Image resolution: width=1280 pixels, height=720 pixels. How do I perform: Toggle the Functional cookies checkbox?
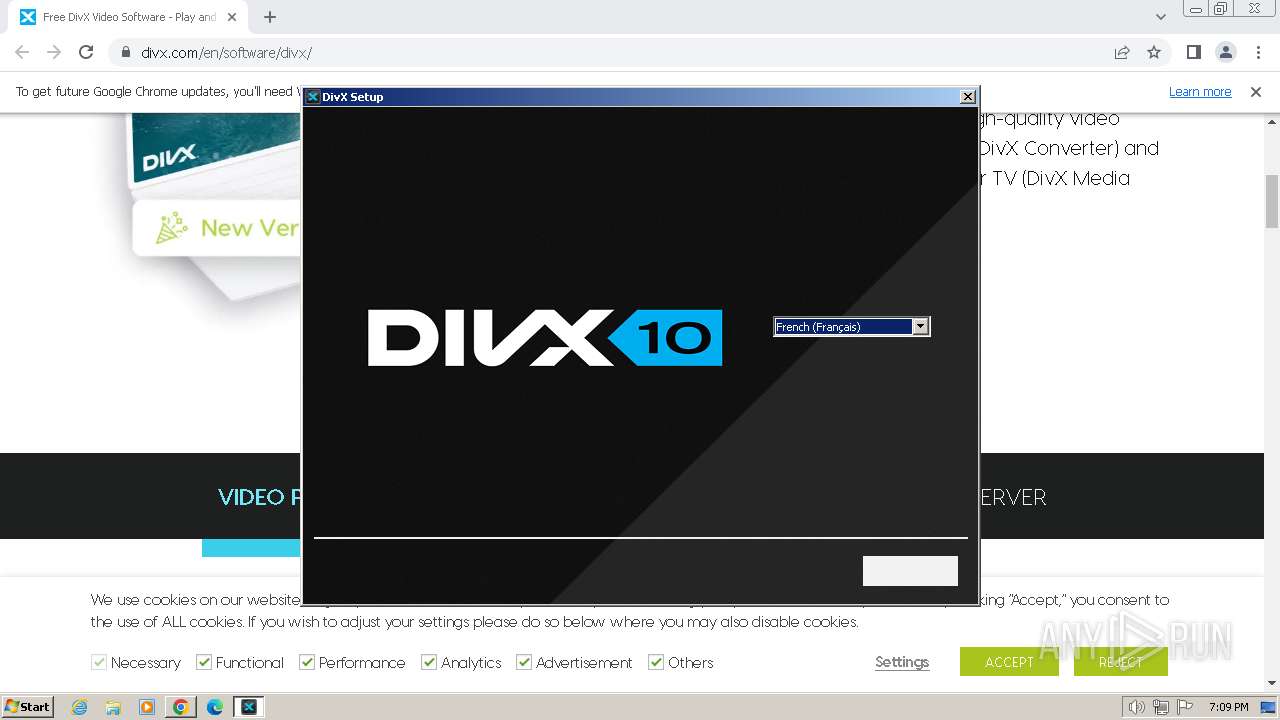[204, 662]
